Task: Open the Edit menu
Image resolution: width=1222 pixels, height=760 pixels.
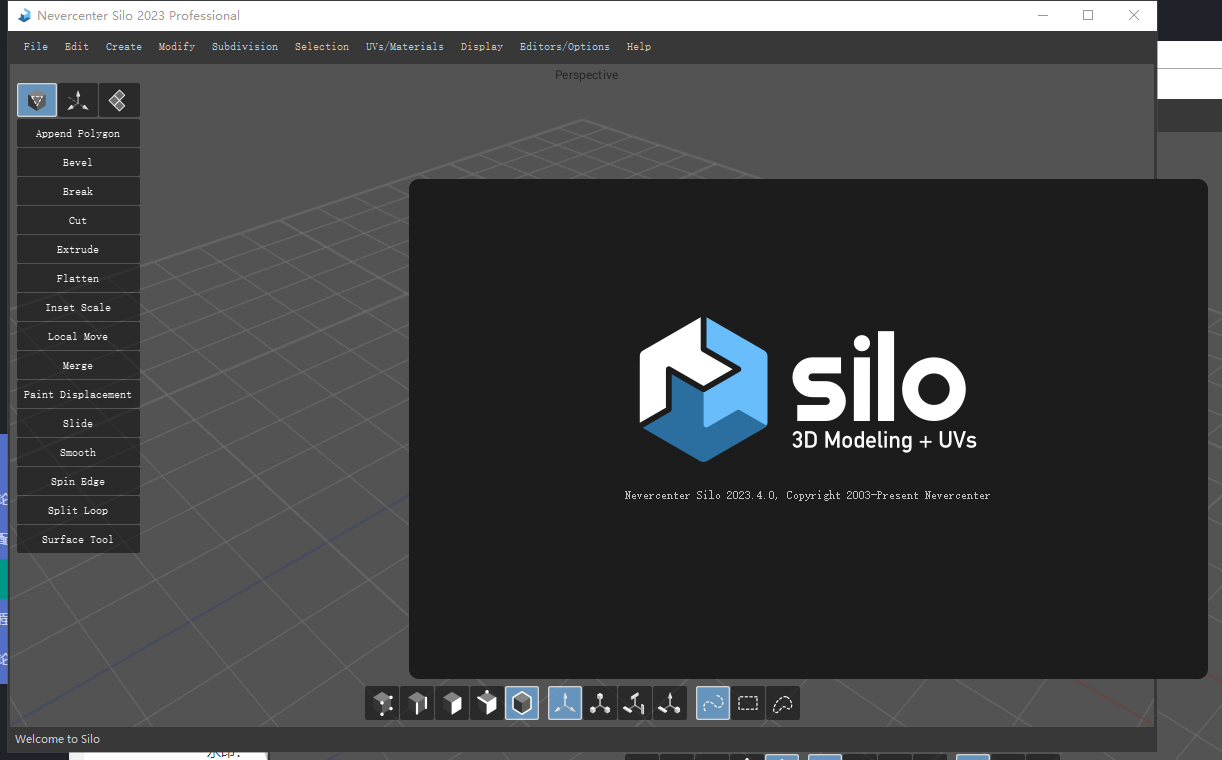Action: coord(77,47)
